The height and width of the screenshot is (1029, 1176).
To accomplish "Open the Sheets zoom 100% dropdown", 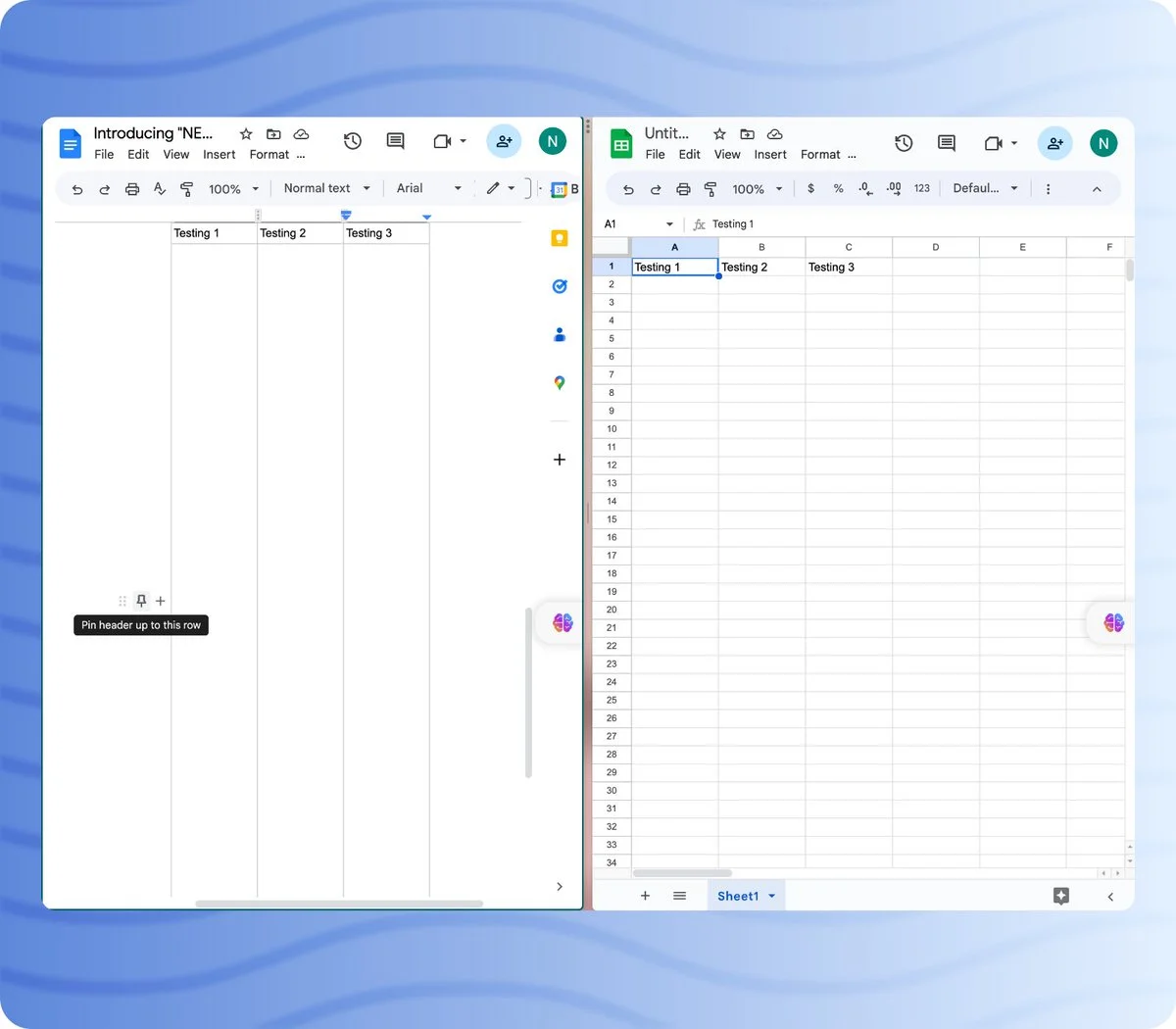I will (757, 189).
